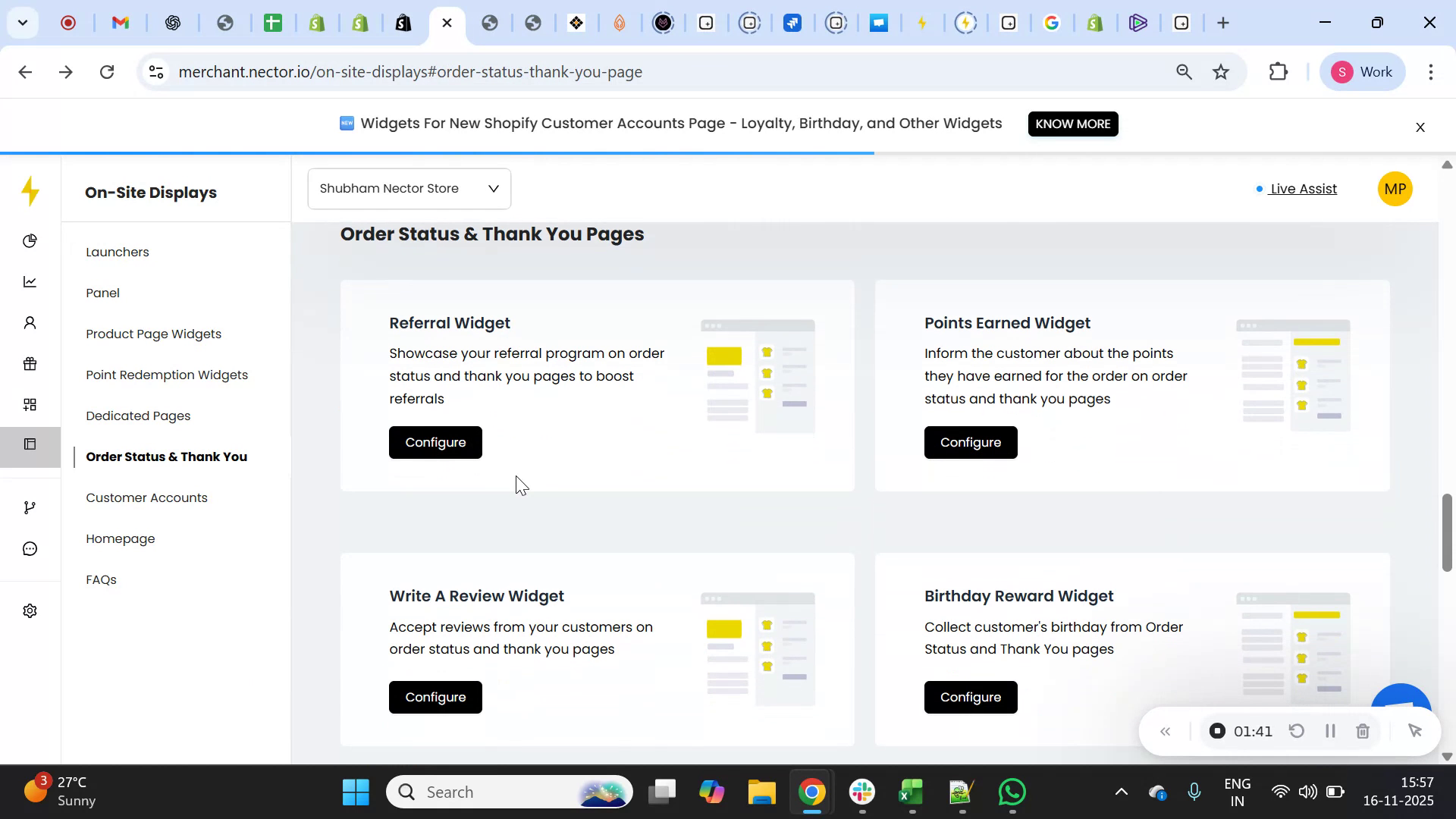Open the settings gear in left sidebar
The image size is (1456, 819).
coord(30,611)
